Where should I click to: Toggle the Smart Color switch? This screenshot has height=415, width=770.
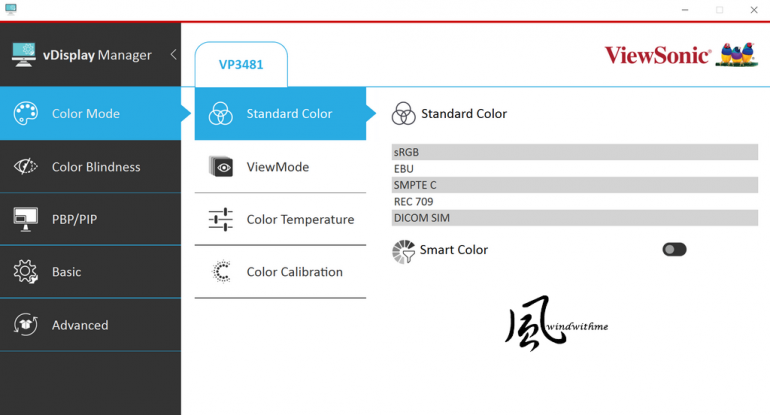(x=674, y=249)
